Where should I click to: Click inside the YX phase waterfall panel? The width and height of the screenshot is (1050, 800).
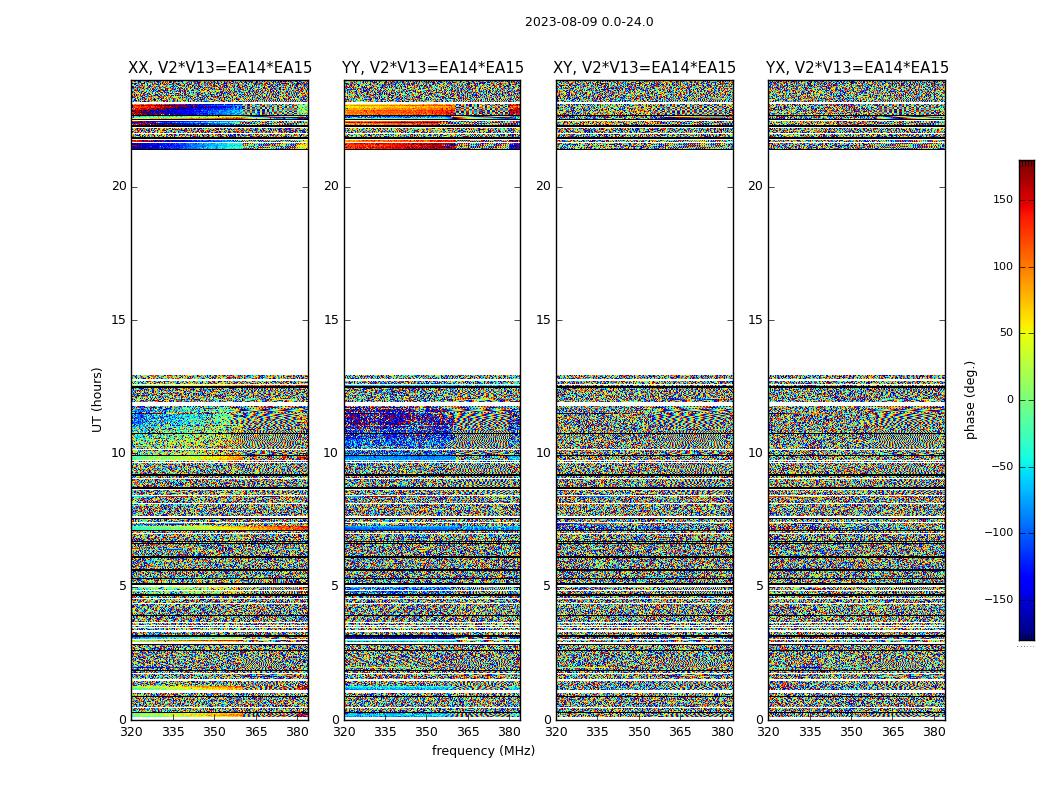(x=857, y=400)
